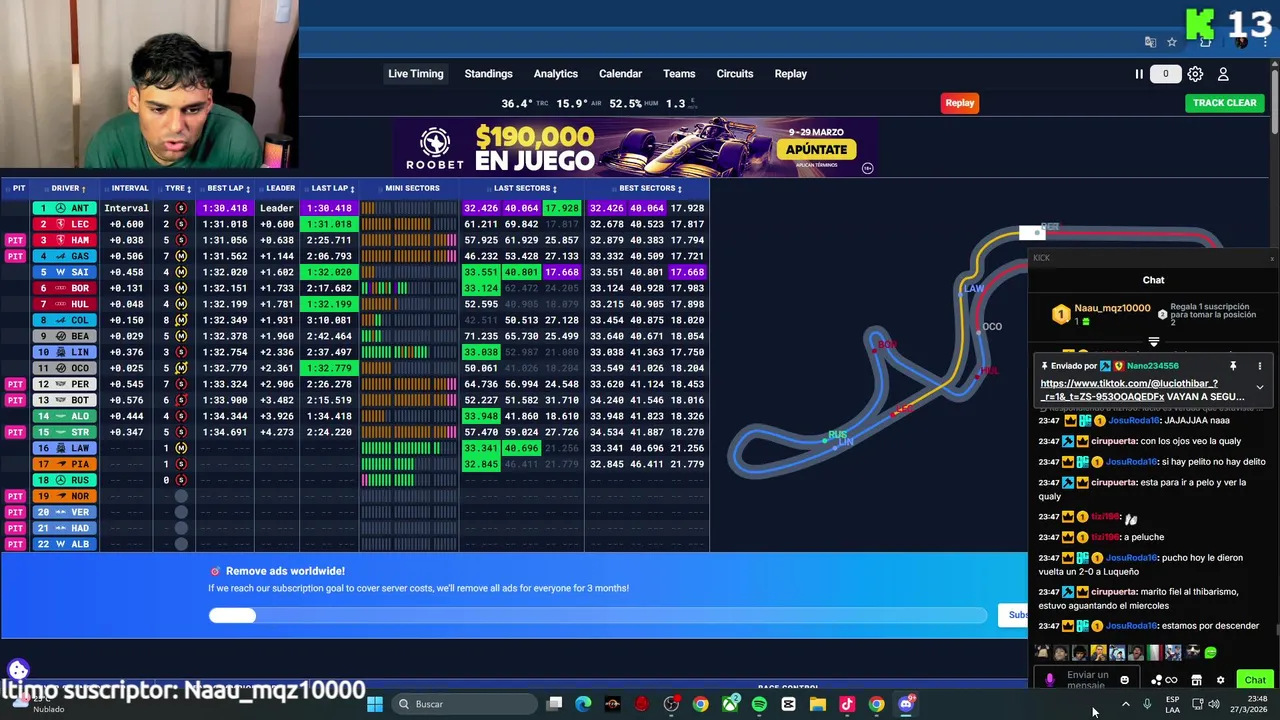Open the Analytics tab
1280x720 pixels.
555,74
